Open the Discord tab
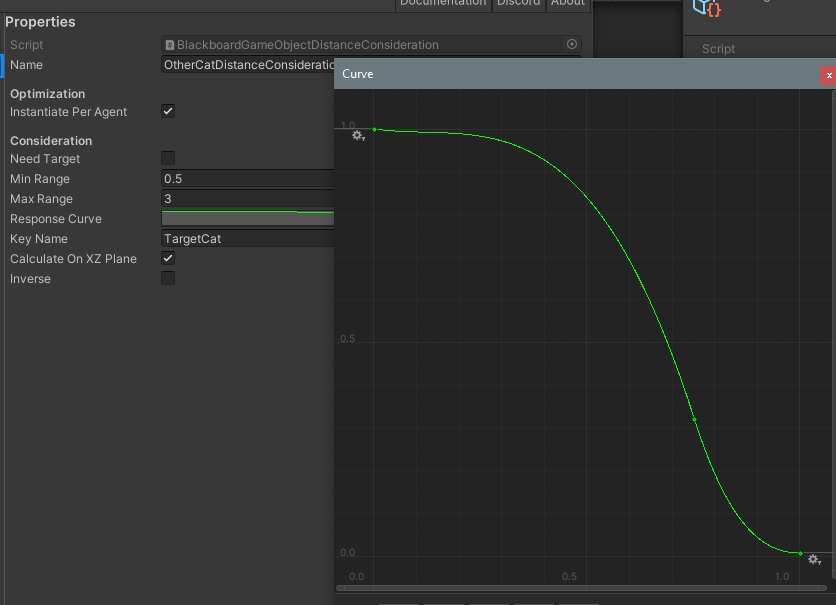Viewport: 836px width, 605px height. click(x=518, y=3)
